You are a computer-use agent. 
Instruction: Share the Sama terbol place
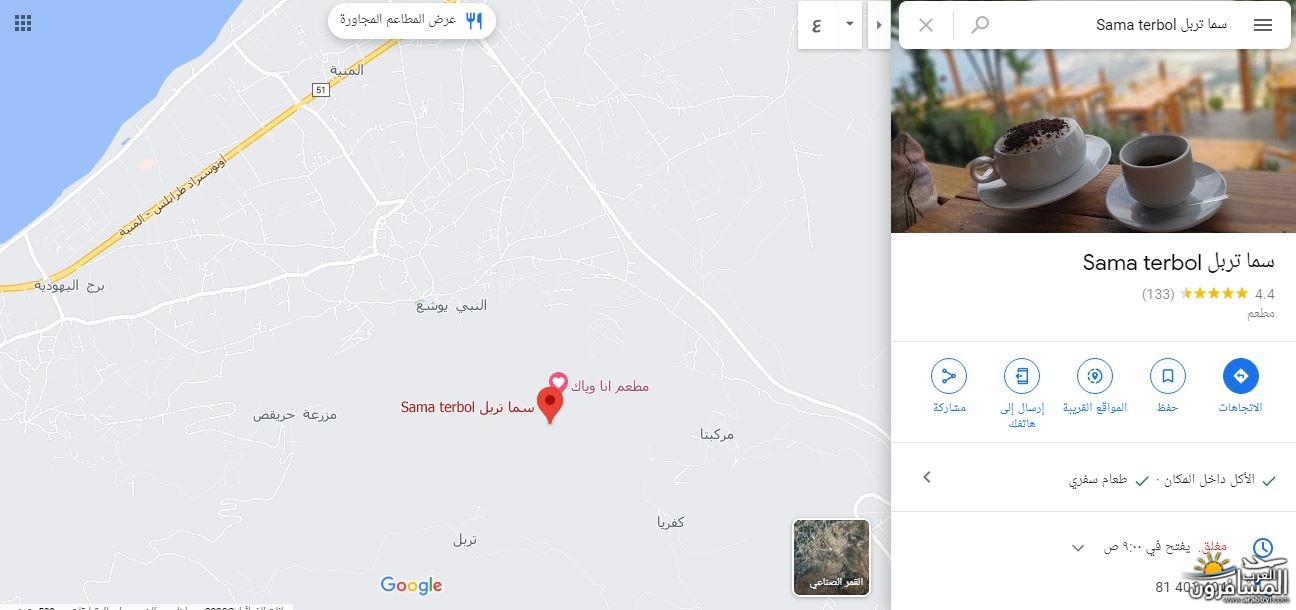[x=948, y=376]
